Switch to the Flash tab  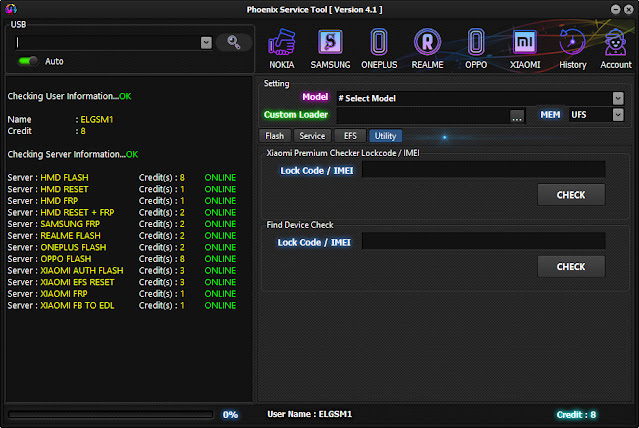[x=275, y=136]
